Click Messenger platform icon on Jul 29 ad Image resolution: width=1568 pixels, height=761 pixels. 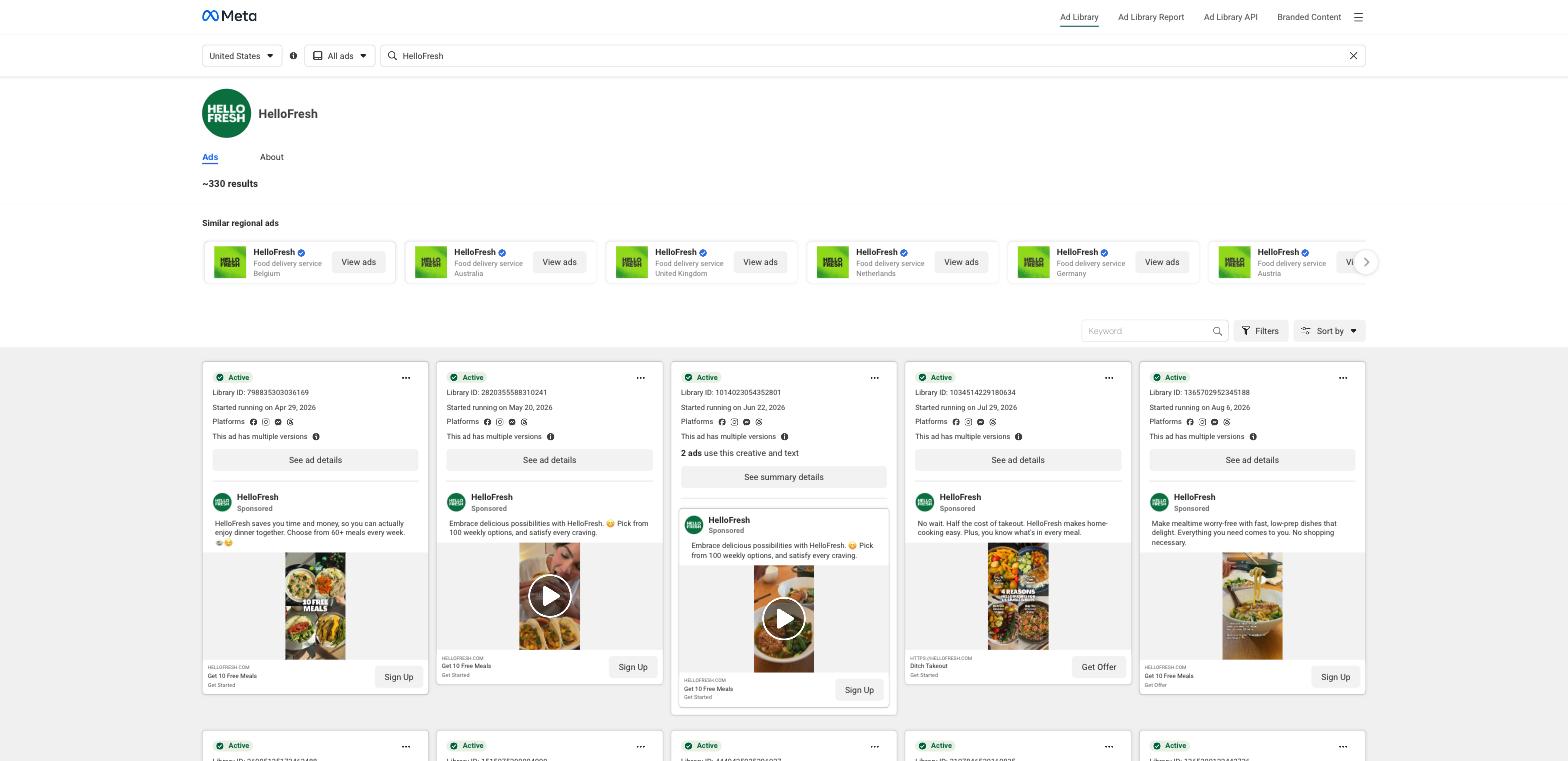[x=980, y=422]
